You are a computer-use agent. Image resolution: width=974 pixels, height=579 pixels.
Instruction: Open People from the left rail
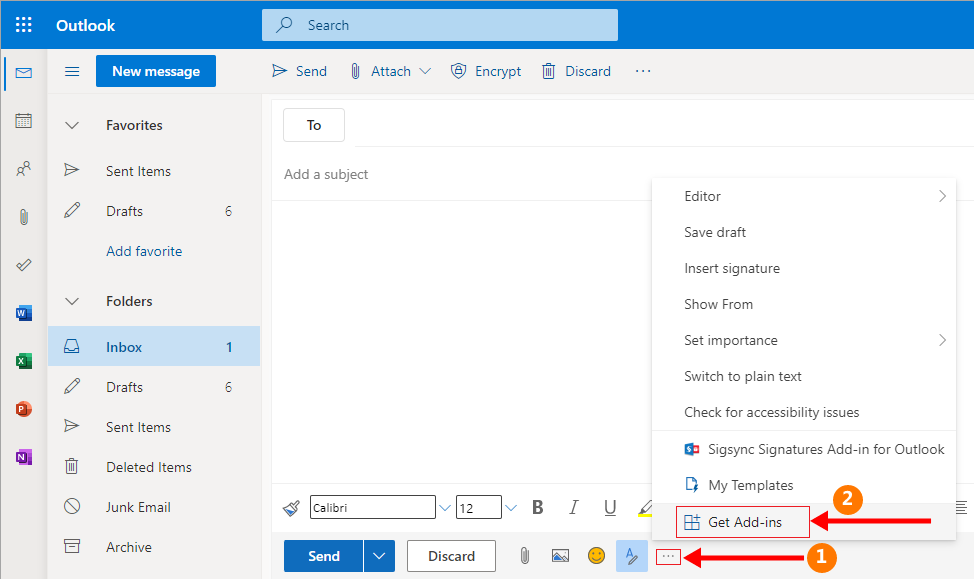[23, 169]
